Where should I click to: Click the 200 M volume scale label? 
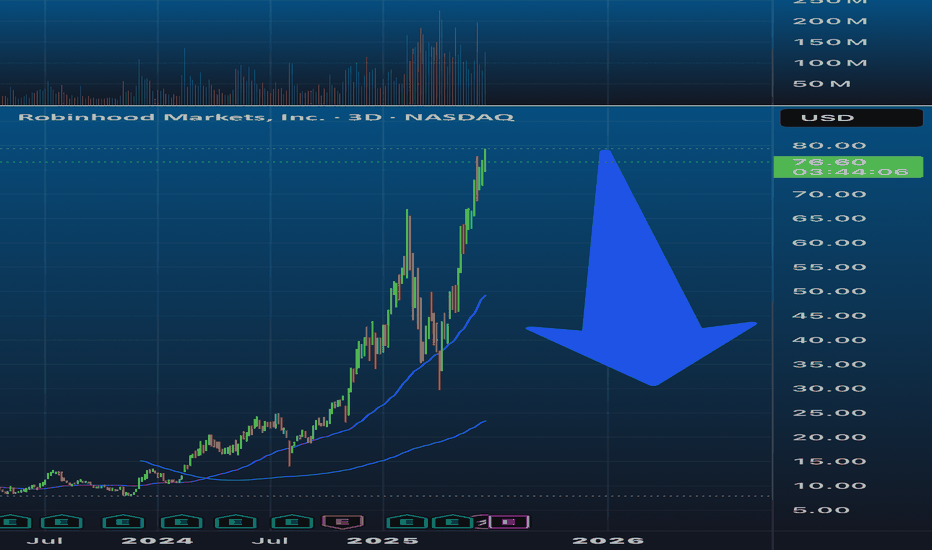pyautogui.click(x=830, y=21)
